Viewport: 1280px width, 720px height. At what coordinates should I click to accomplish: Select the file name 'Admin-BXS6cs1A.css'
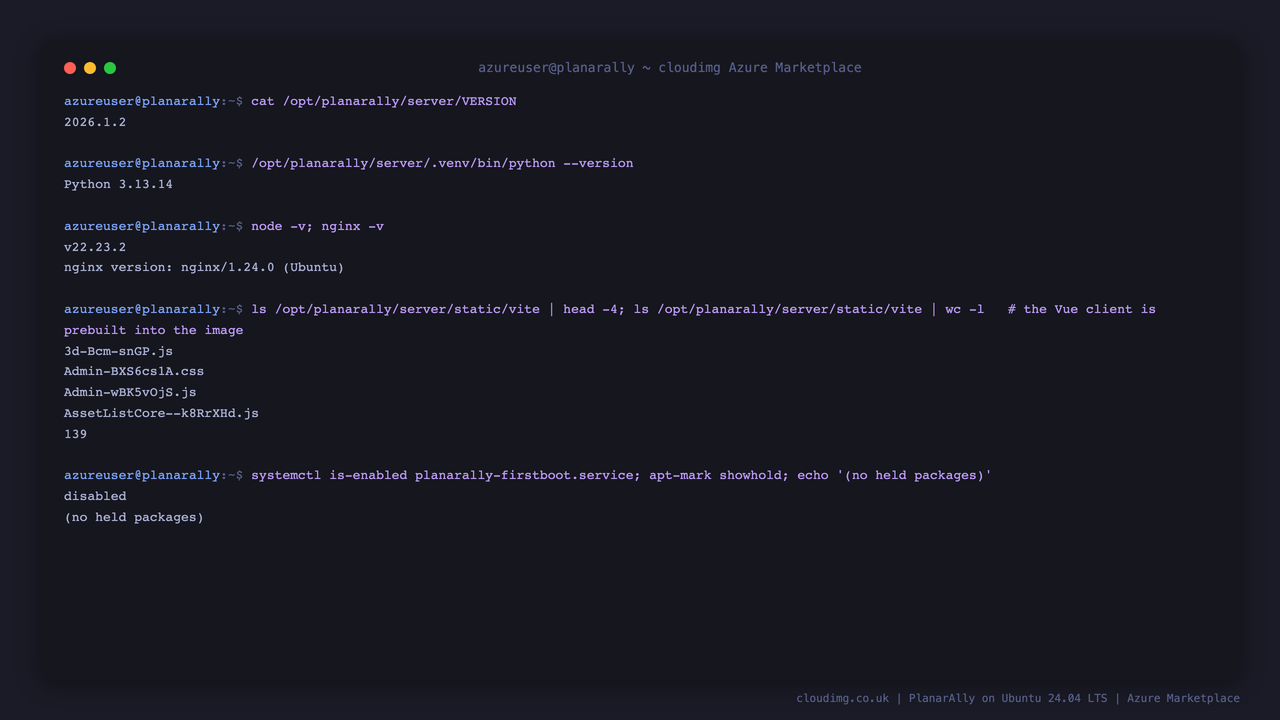tap(134, 371)
